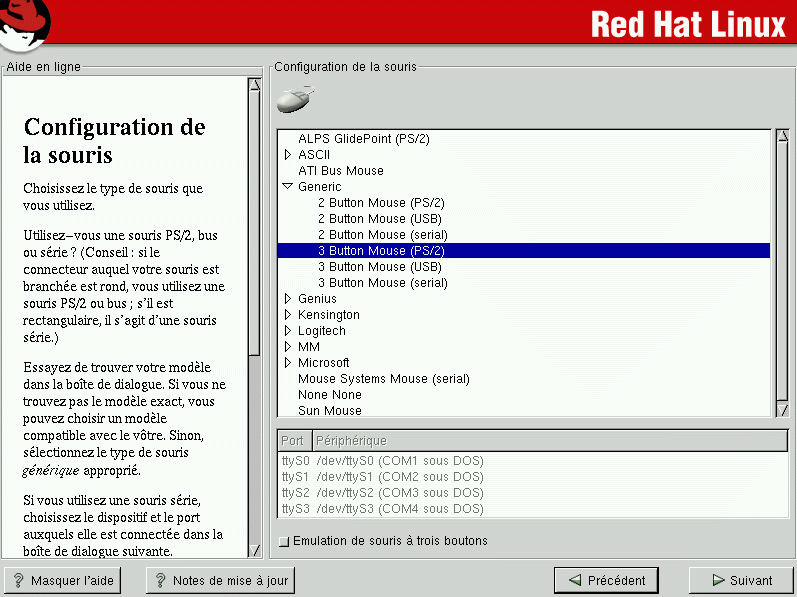Click the mouse list scrollbar down arrow
Image resolution: width=797 pixels, height=597 pixels.
pyautogui.click(x=782, y=410)
